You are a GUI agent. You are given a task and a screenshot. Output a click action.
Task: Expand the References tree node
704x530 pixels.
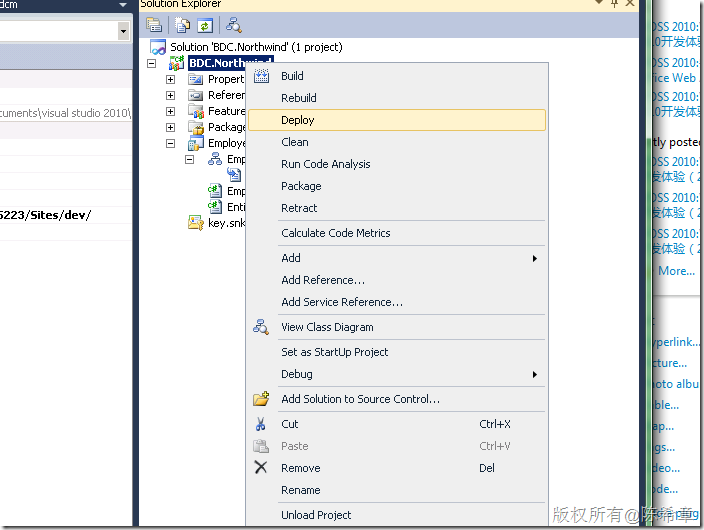171,95
